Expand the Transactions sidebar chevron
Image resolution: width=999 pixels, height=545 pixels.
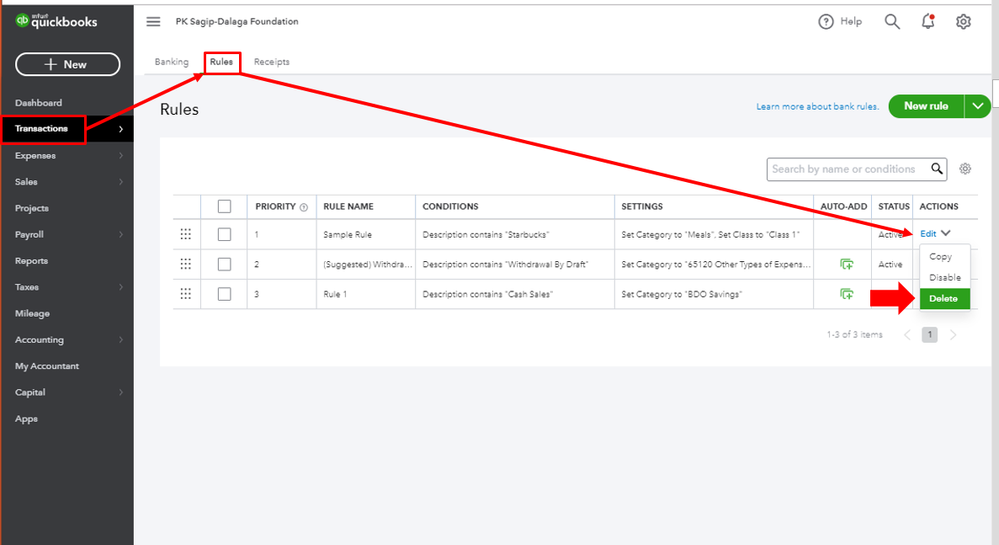click(x=120, y=129)
